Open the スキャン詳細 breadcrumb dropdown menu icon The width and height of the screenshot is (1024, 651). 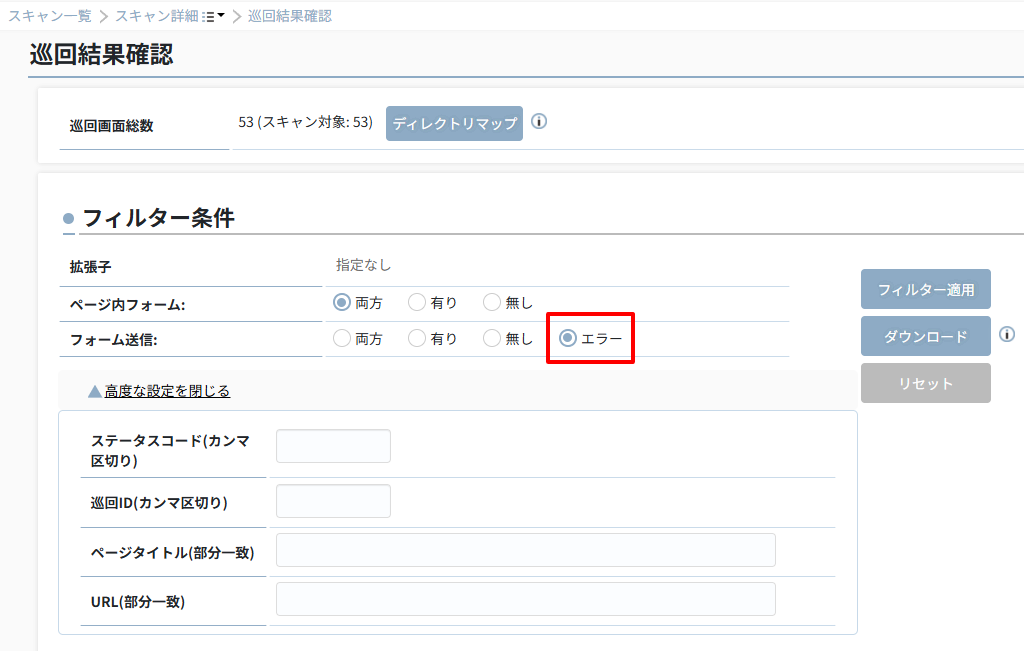(x=214, y=16)
